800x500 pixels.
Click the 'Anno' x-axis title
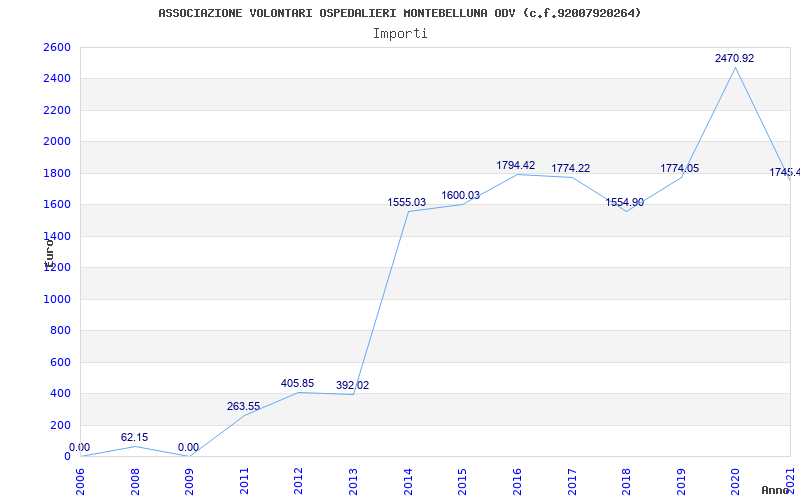[776, 490]
